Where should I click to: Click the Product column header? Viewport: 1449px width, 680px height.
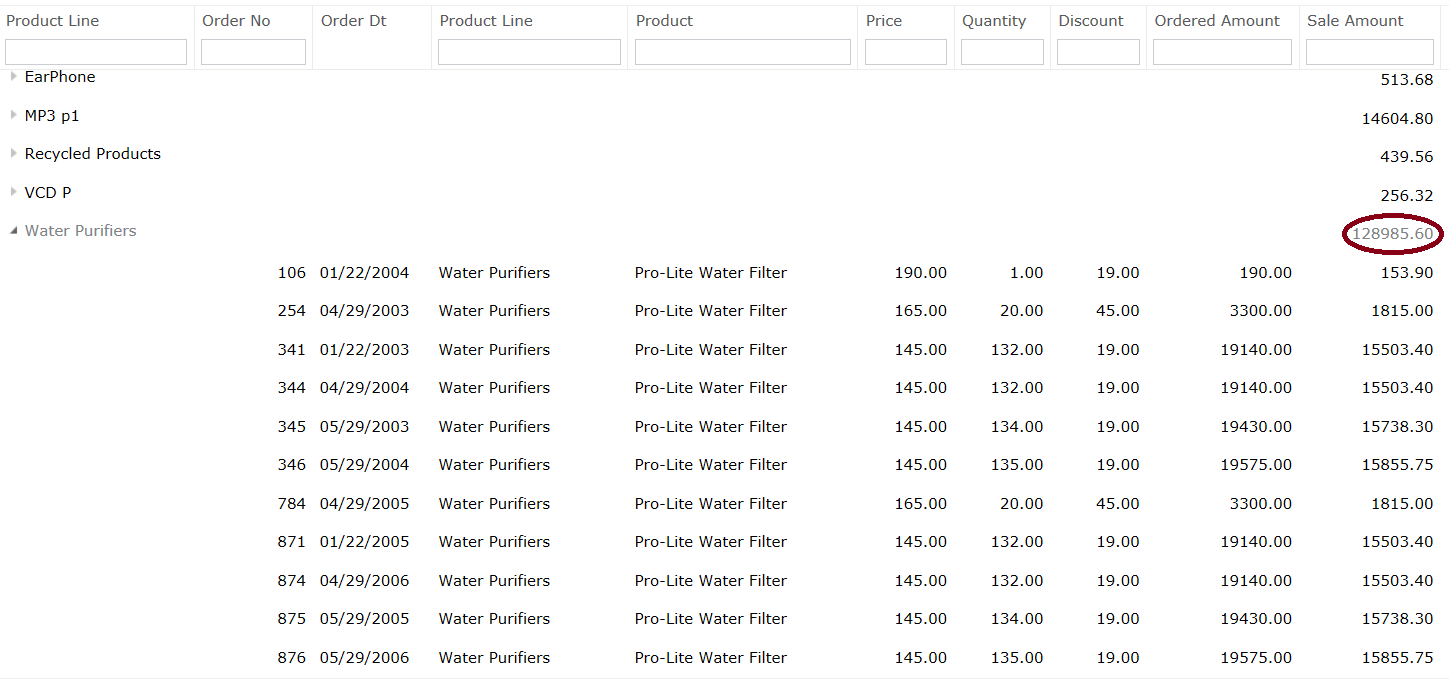664,21
